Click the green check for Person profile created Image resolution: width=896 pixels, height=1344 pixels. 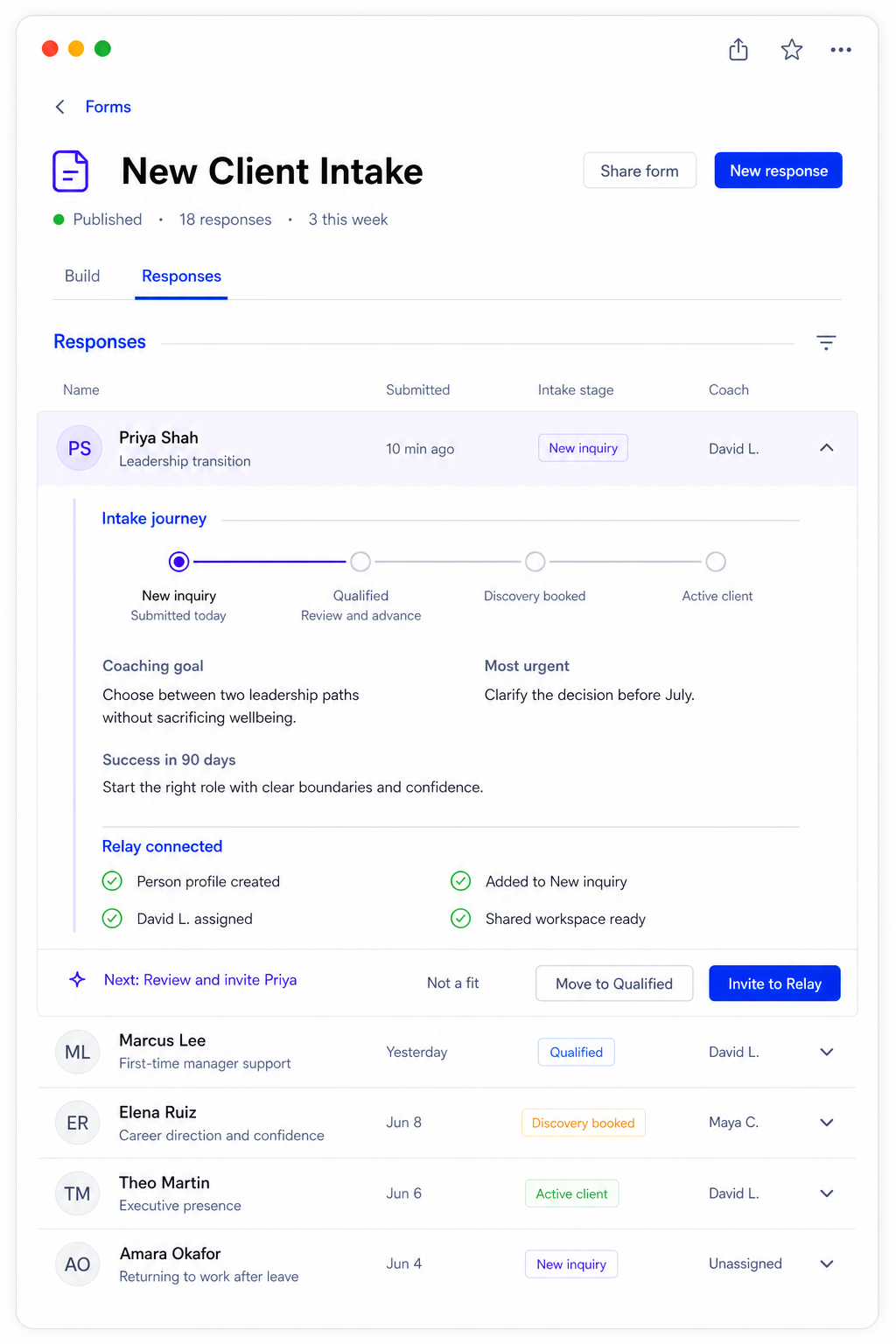[x=112, y=881]
